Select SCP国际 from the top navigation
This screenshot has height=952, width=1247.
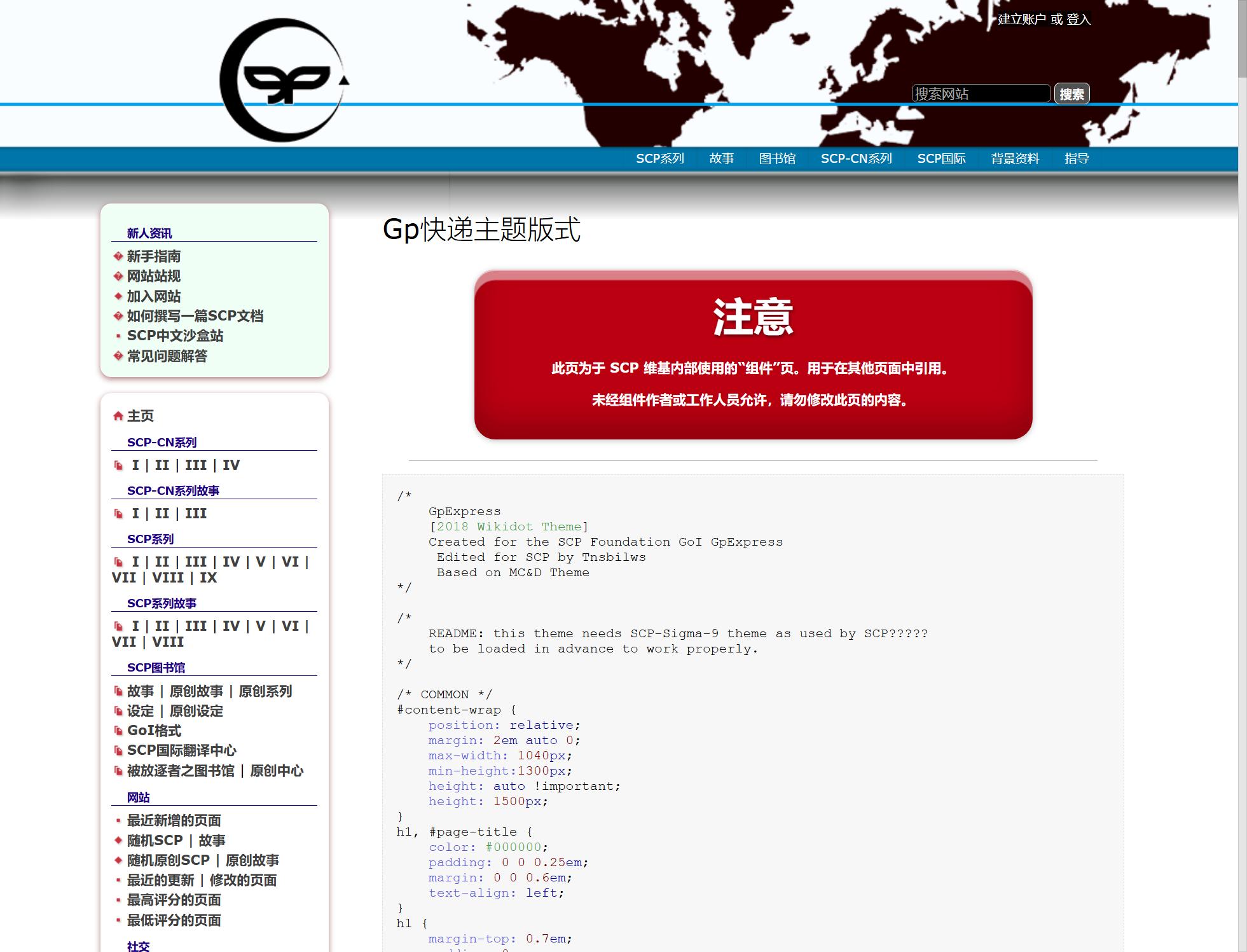[x=942, y=158]
